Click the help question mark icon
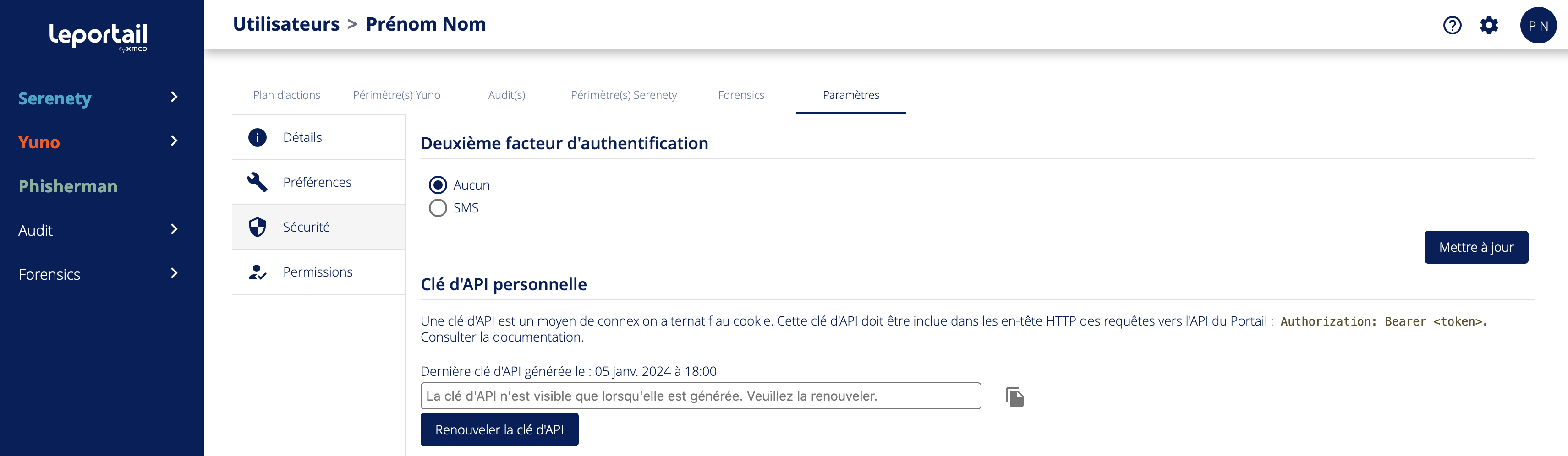1568x456 pixels. pos(1452,26)
